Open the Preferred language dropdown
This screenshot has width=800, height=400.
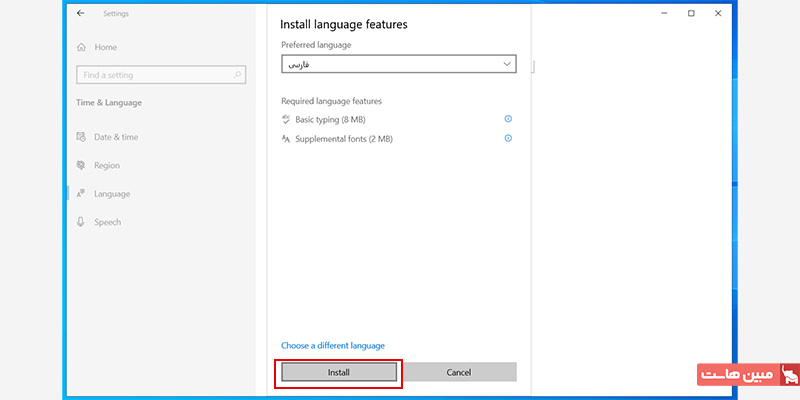tap(398, 64)
